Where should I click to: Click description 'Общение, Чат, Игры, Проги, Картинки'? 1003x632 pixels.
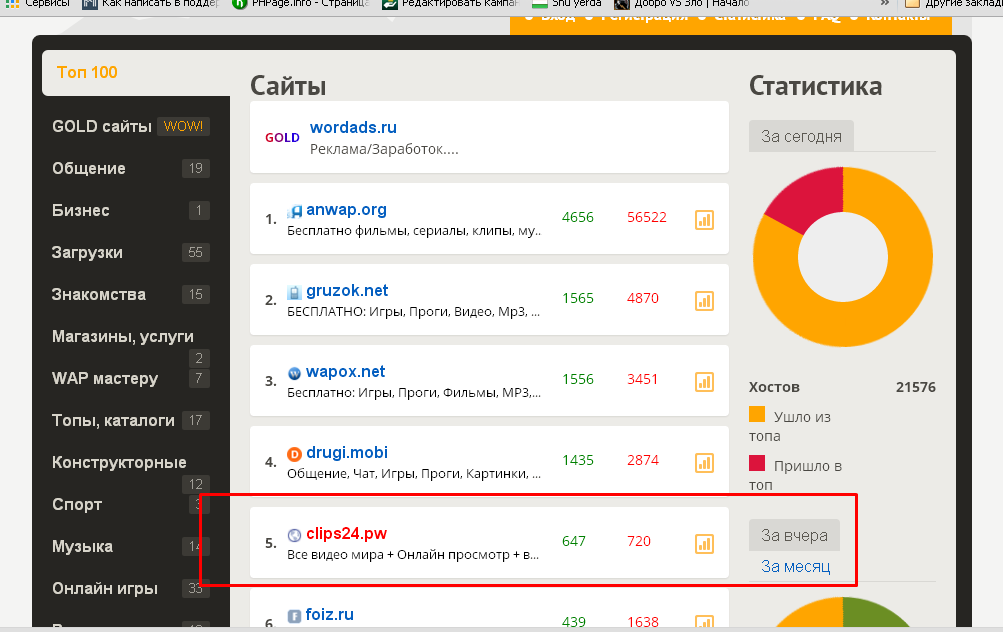(414, 474)
